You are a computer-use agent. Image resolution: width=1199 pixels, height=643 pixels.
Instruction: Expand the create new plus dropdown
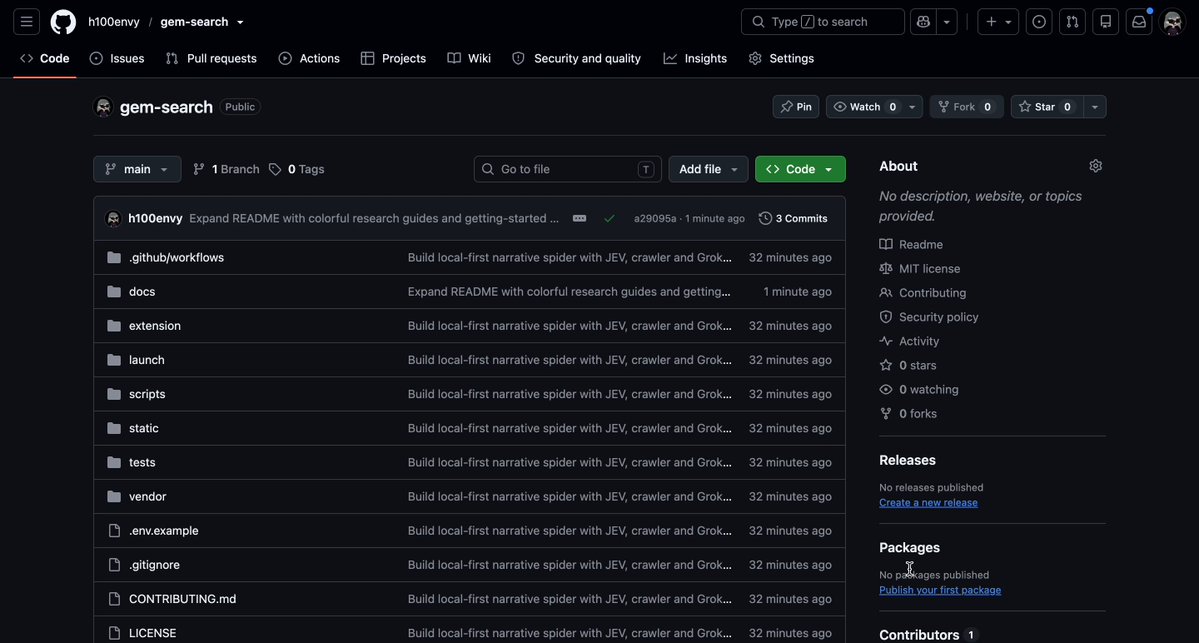point(998,22)
